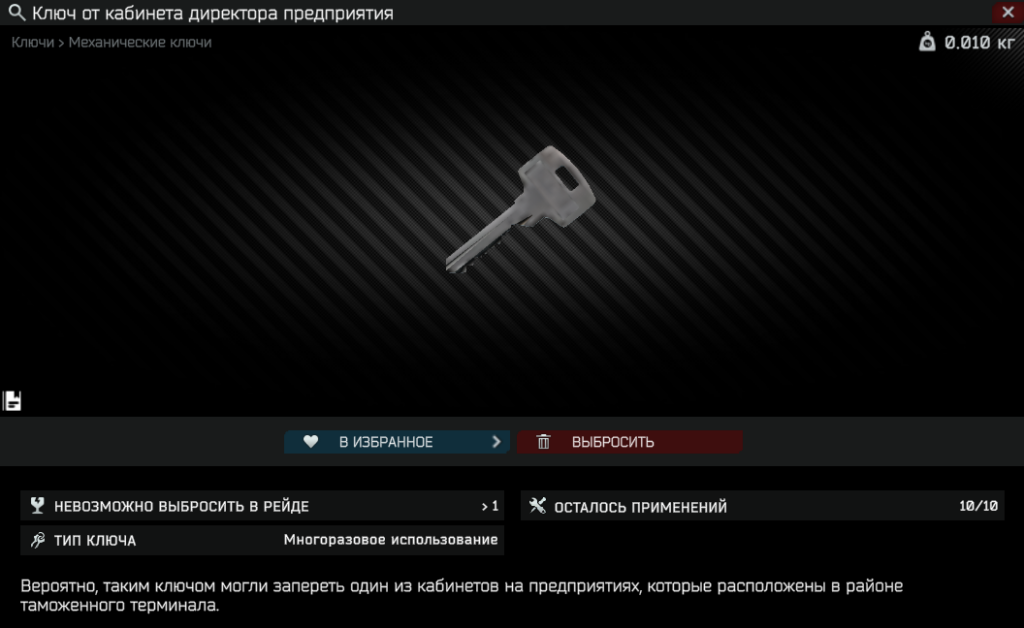Add the key to favorites via В ИЗБРАННОЕ
Screen dimensions: 1024x628
396,442
